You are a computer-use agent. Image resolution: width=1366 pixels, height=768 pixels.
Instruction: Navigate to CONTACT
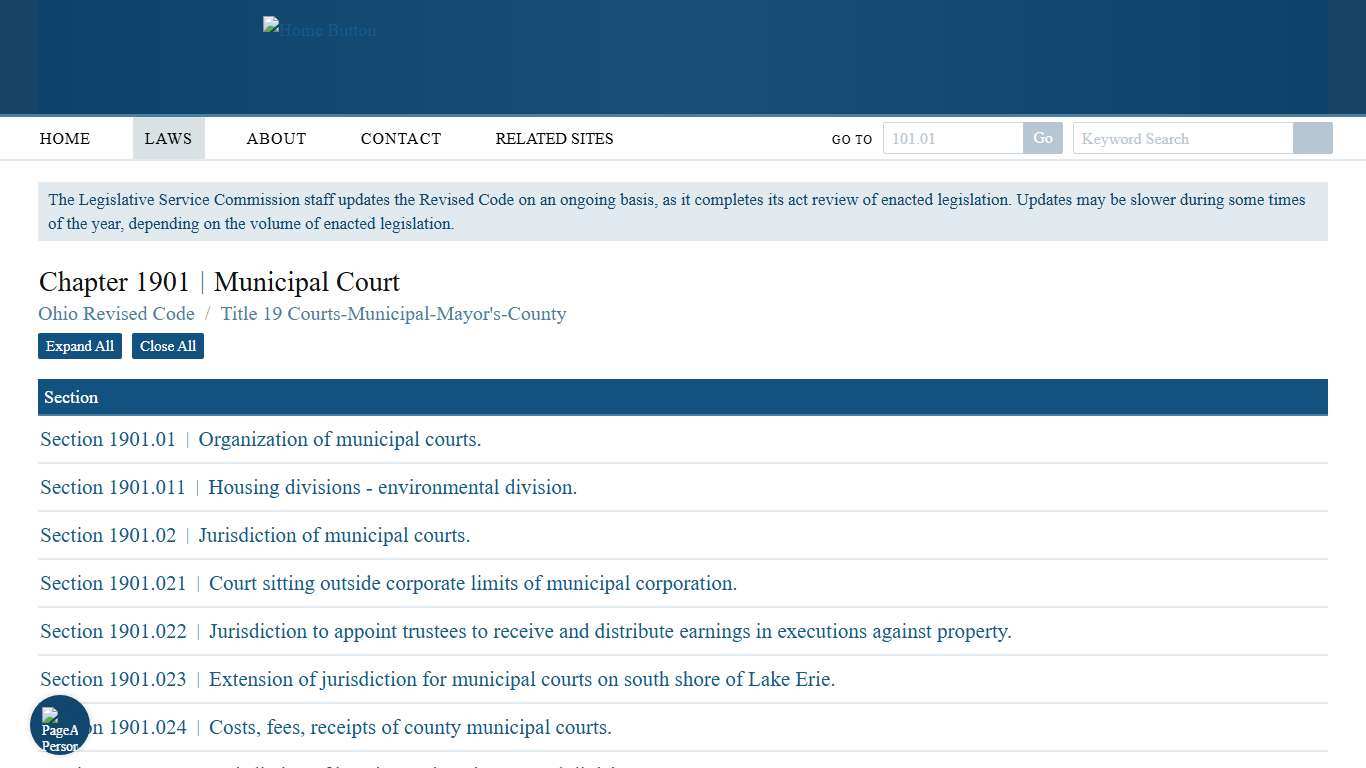coord(400,138)
